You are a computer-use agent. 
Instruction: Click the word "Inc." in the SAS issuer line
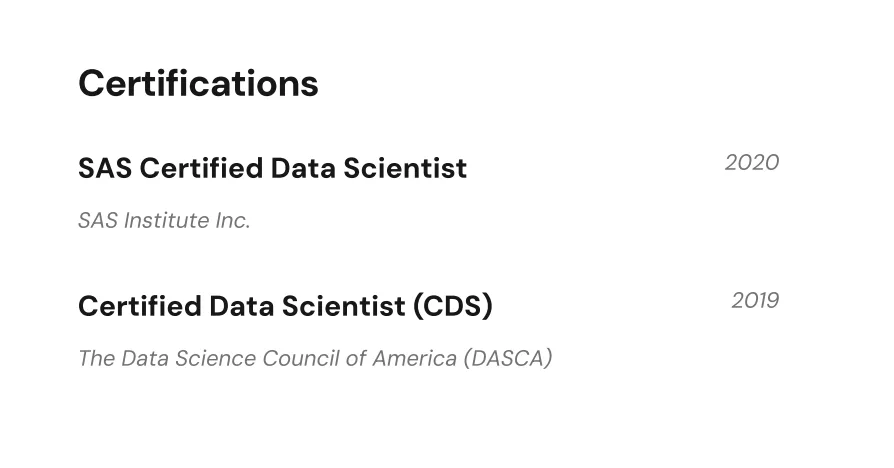[x=232, y=220]
